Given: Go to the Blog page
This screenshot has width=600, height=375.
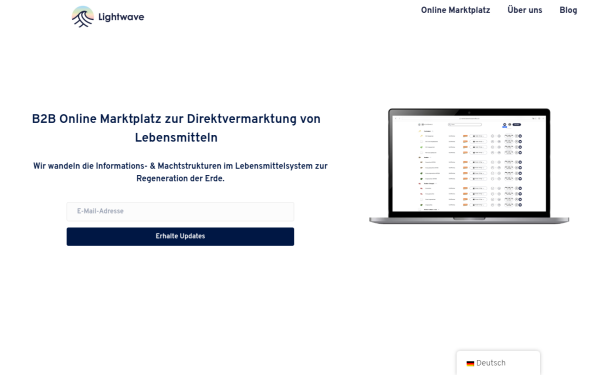Looking at the screenshot, I should coord(568,10).
